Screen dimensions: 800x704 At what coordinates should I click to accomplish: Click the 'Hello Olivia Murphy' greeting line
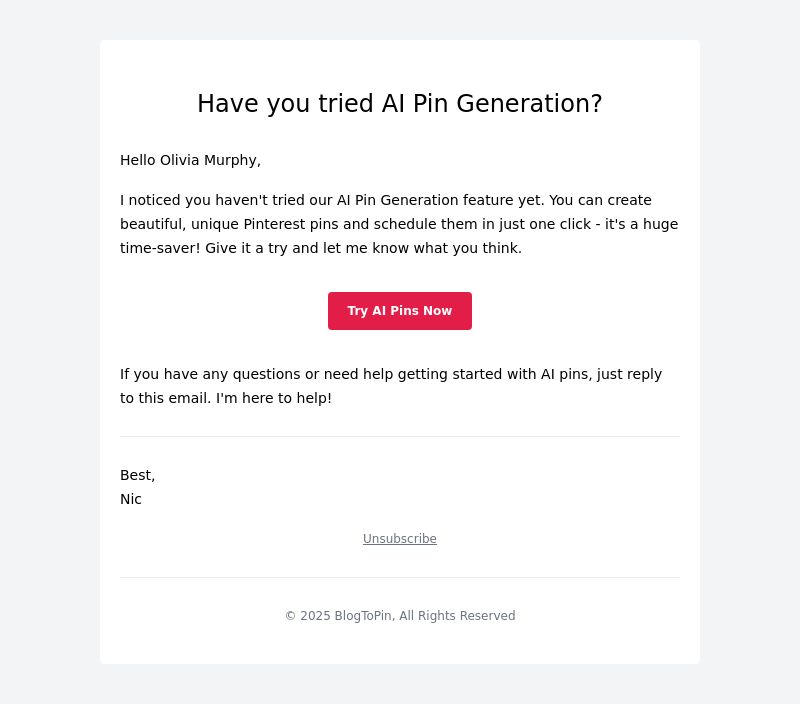[190, 160]
